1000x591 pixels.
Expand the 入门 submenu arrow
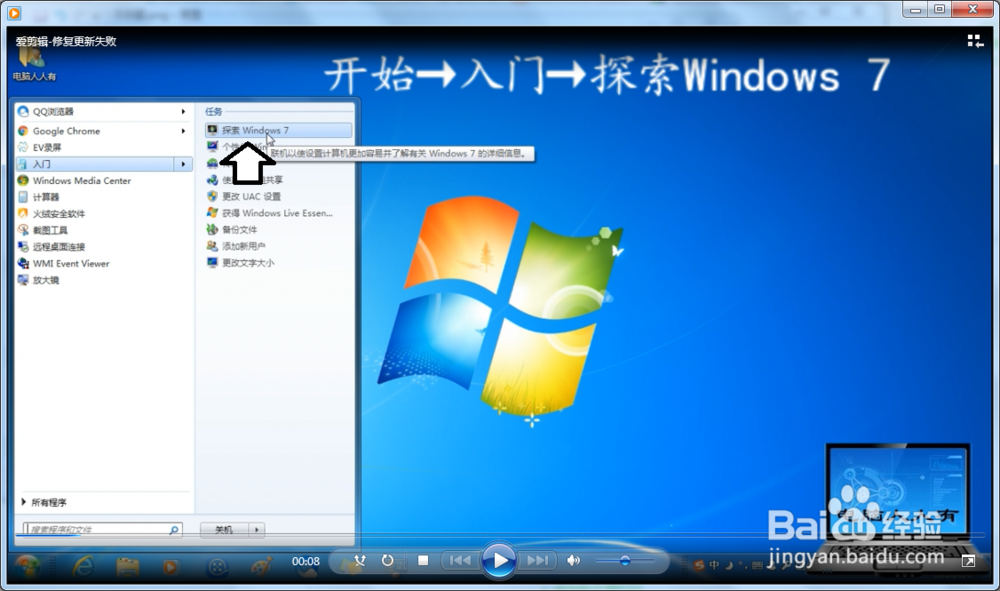[184, 164]
